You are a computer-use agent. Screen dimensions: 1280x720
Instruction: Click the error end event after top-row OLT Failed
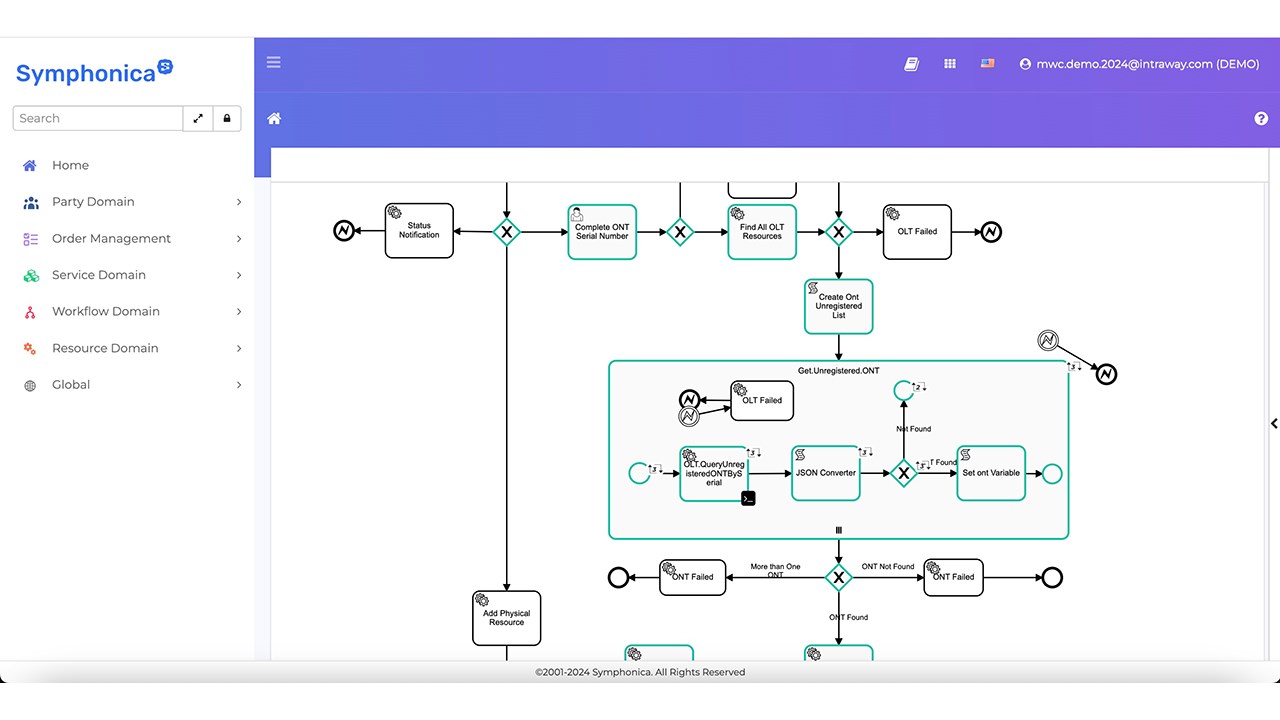click(991, 232)
